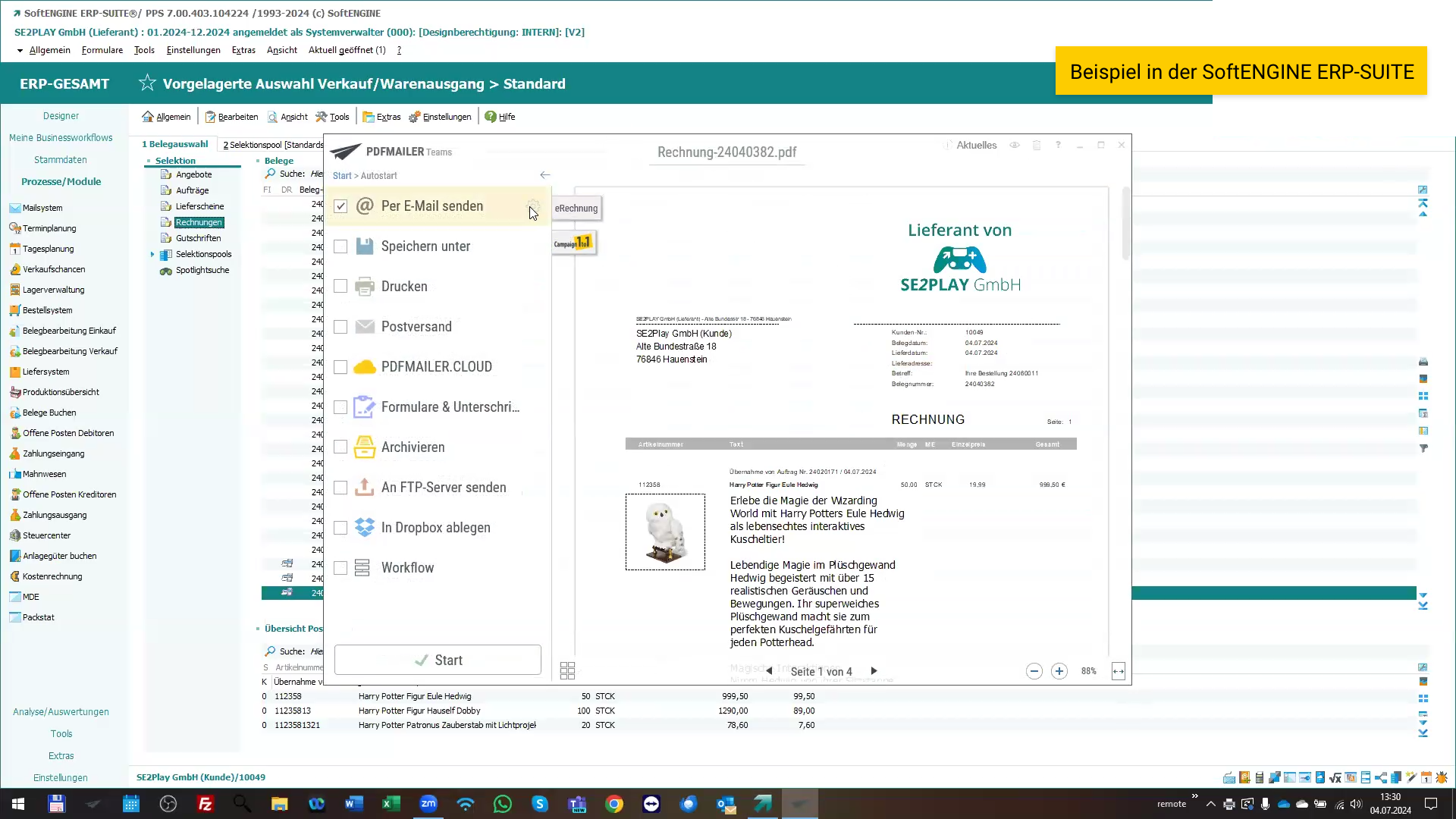Screen dimensions: 1456x819
Task: Go to the previous invoice page
Action: point(769,671)
